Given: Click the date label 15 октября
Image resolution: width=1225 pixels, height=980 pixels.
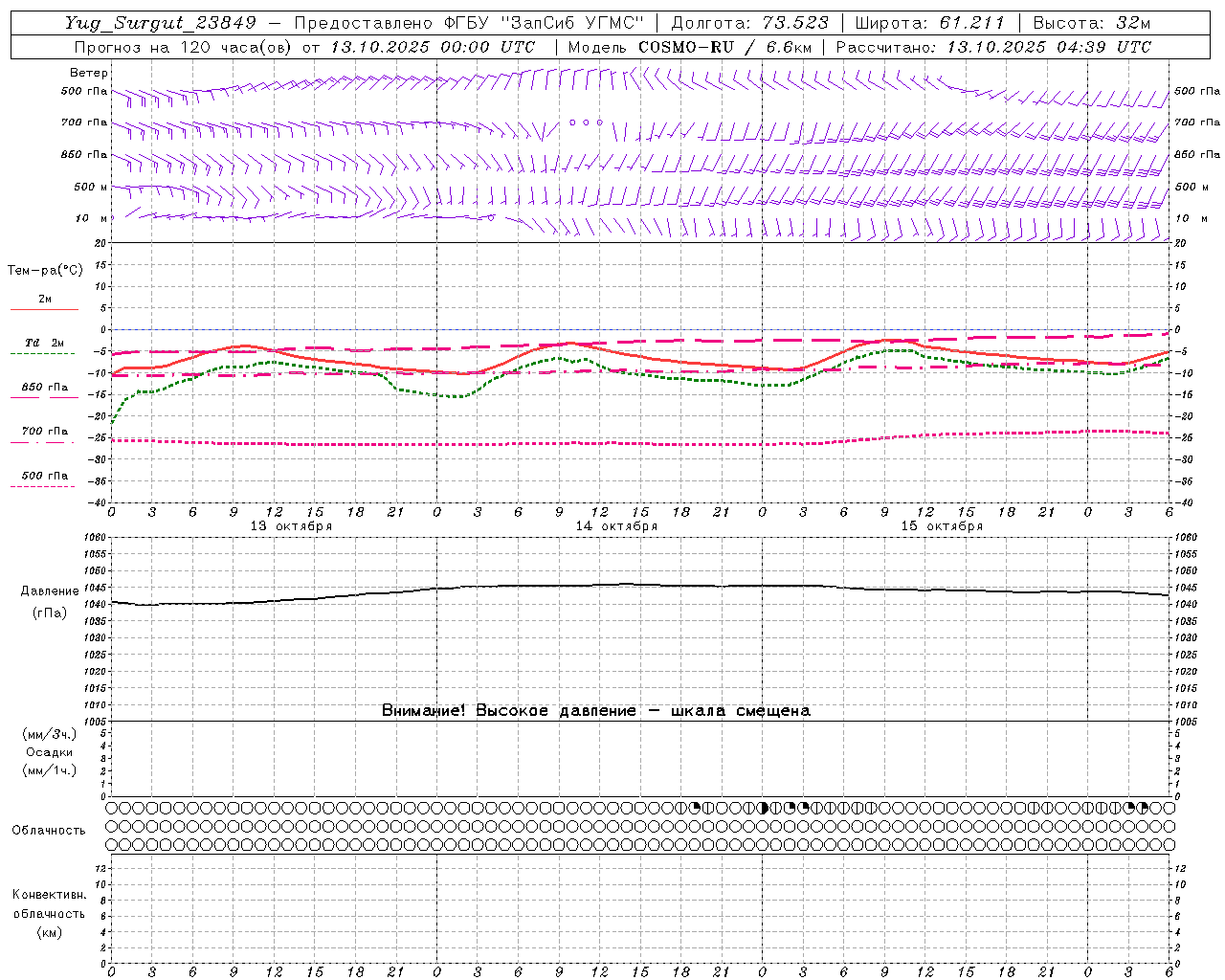Looking at the screenshot, I should point(942,526).
